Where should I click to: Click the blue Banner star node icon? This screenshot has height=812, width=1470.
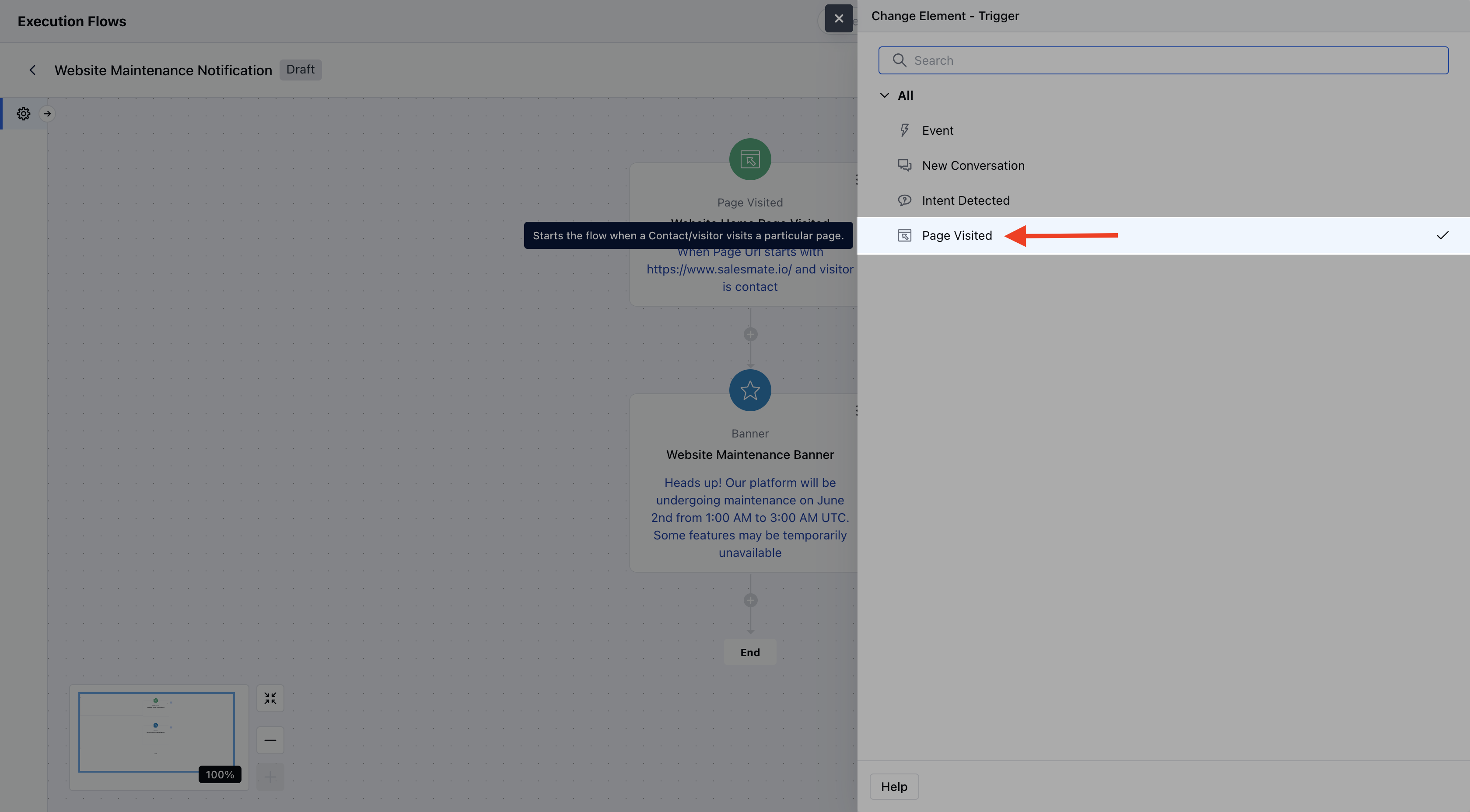750,390
